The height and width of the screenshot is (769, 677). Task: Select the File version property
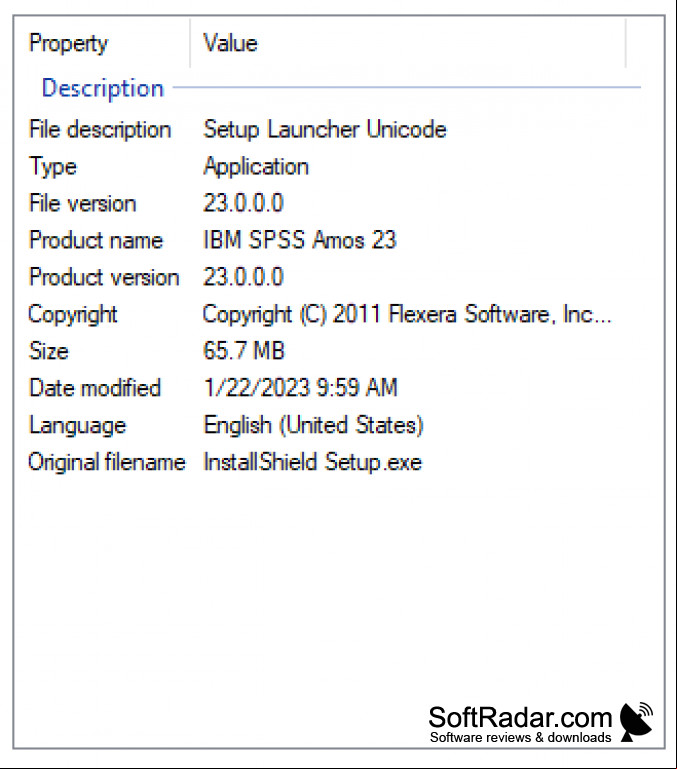coord(82,203)
